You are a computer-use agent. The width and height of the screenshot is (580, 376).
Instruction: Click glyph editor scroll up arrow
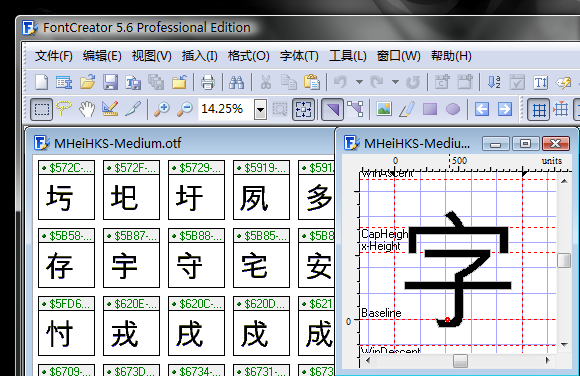click(564, 181)
